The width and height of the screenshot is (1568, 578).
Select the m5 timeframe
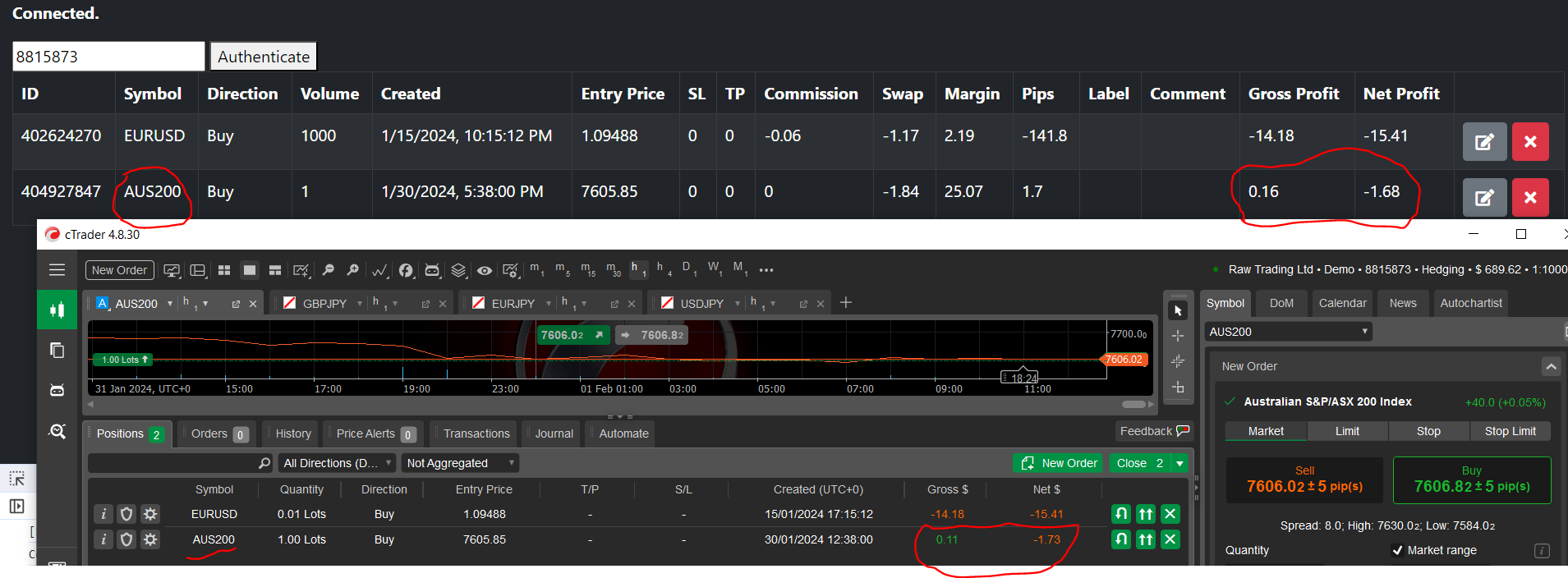tap(562, 268)
